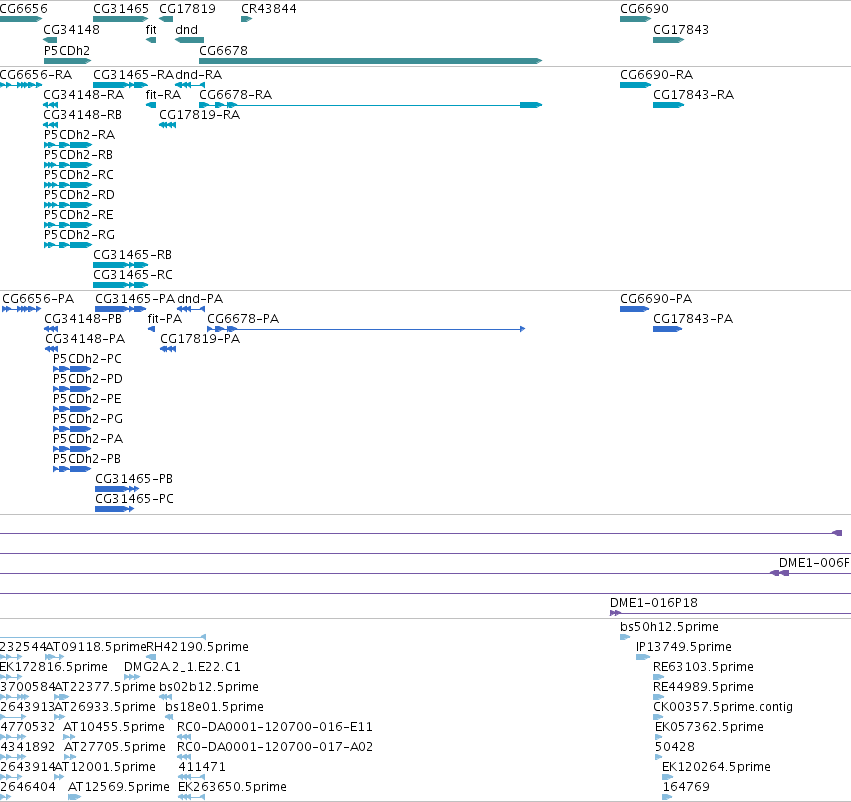Click EST DMG2A2_1.E22.C1
Screen dimensions: 851x802
(x=182, y=667)
